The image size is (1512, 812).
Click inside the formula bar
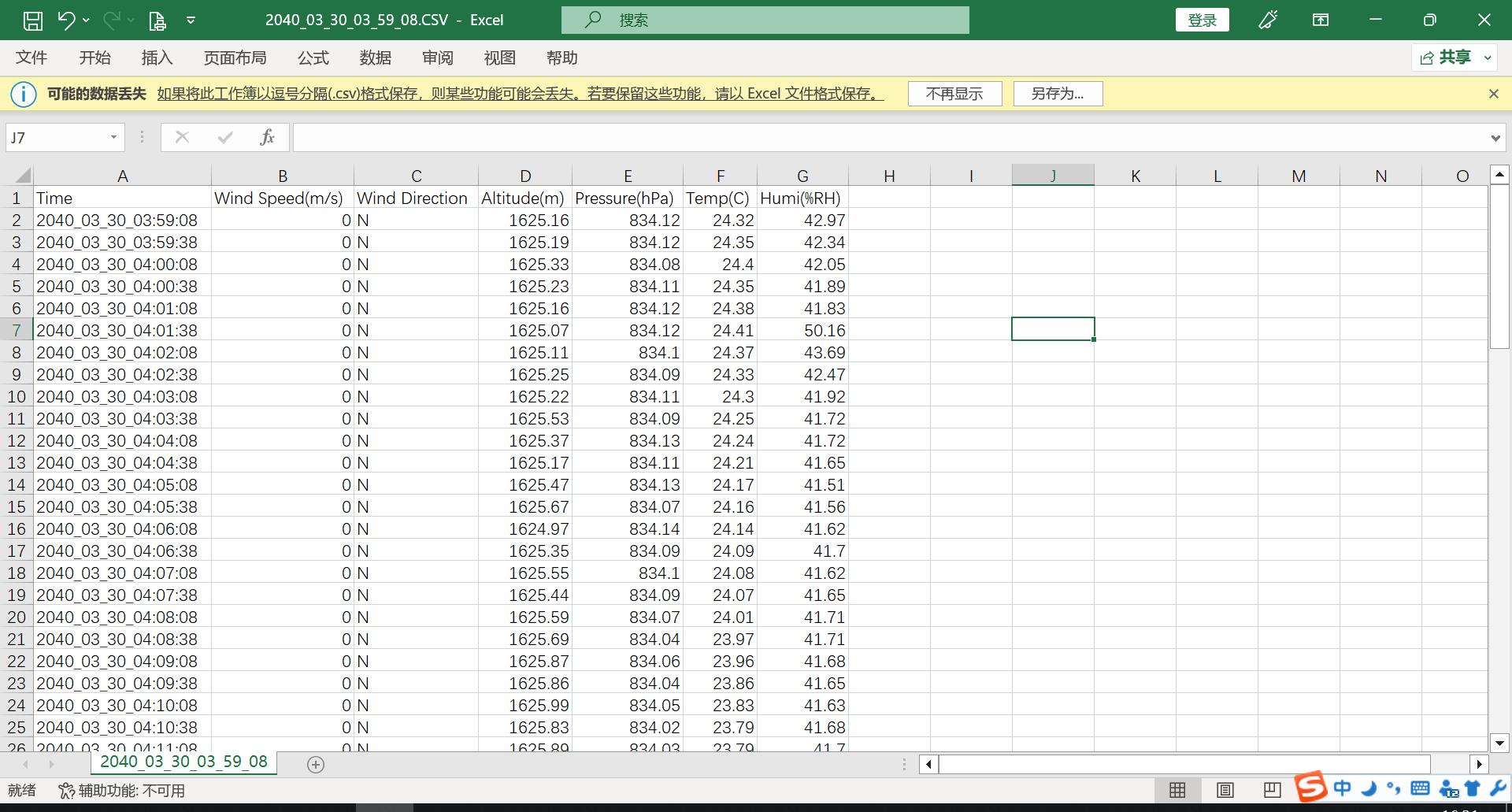(890, 138)
